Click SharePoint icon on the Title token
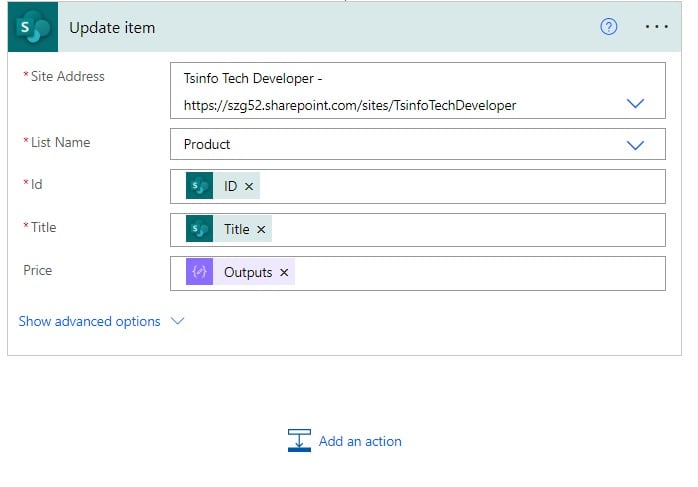 [x=199, y=229]
